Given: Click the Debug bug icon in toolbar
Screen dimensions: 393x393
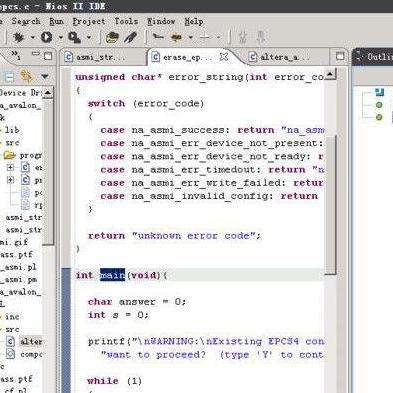Looking at the screenshot, I should 19,37.
